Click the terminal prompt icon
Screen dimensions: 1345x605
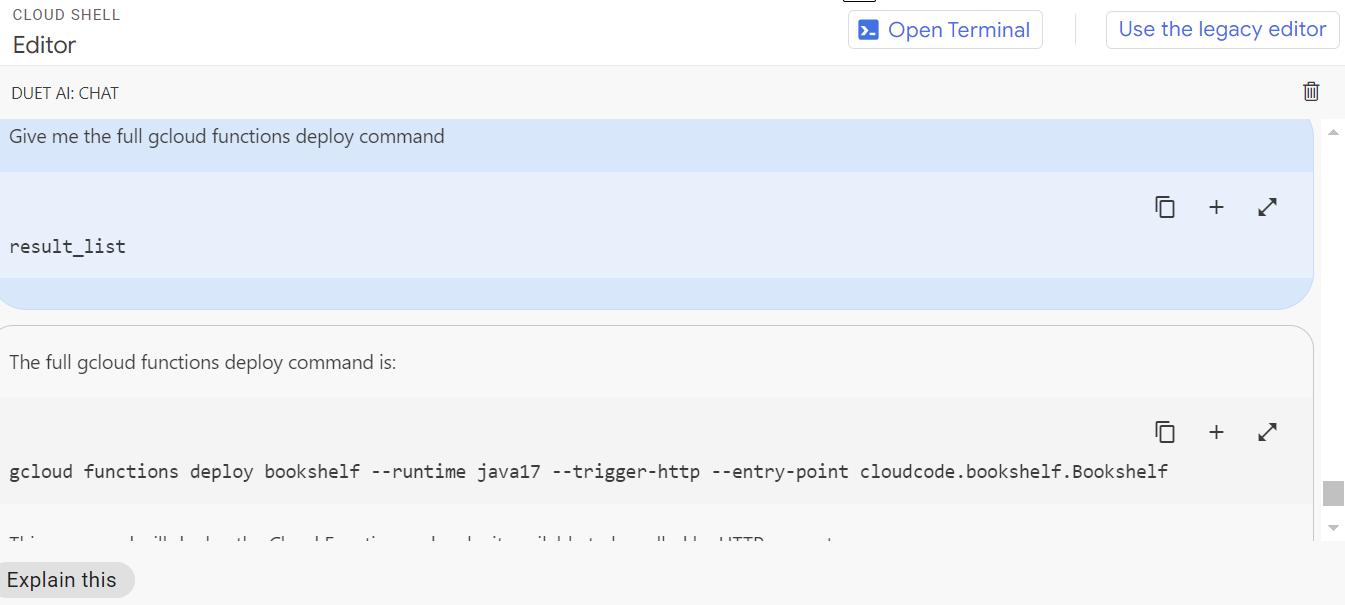[x=868, y=30]
